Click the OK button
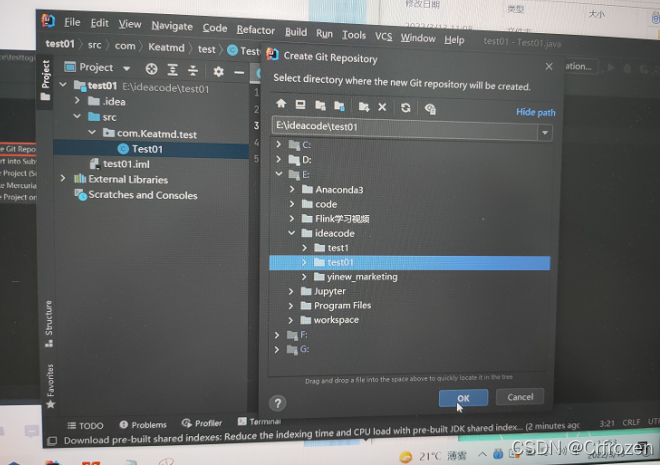The height and width of the screenshot is (465, 669). pyautogui.click(x=463, y=398)
